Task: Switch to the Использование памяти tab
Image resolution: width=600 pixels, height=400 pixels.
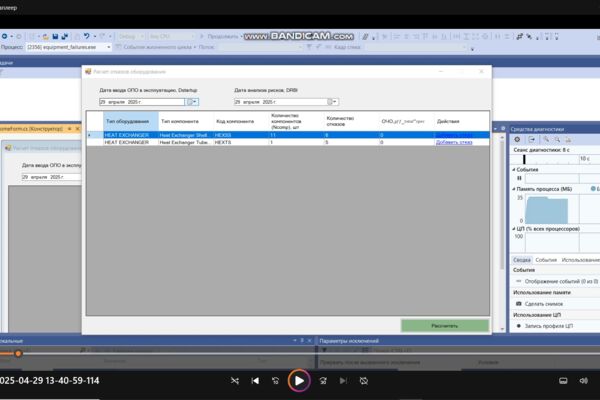Action: [x=580, y=260]
